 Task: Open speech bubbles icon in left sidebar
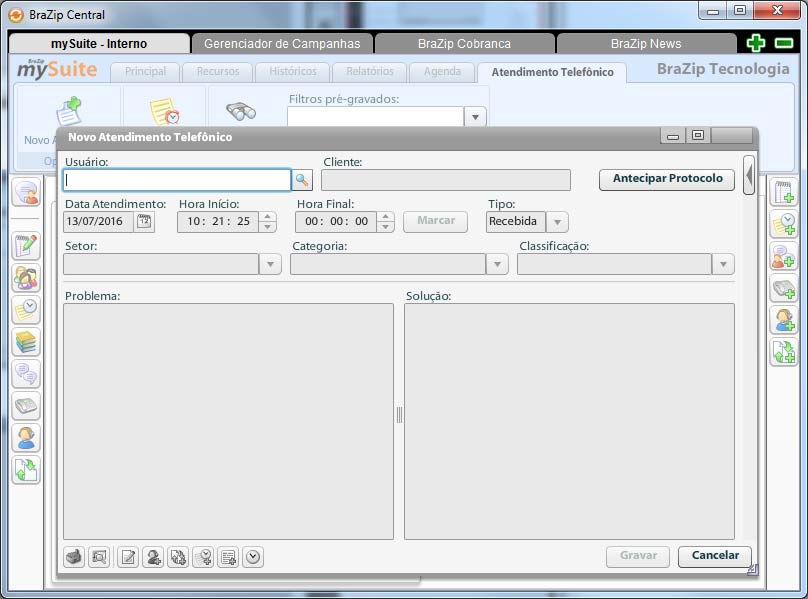coord(26,374)
